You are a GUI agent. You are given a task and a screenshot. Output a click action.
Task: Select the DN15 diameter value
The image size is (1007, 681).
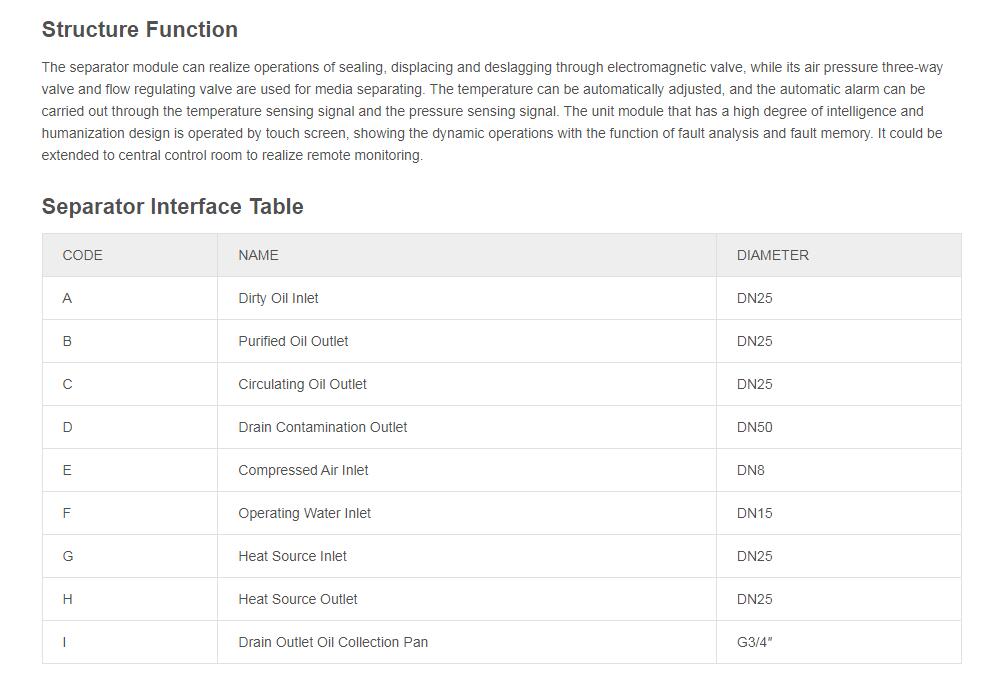755,513
